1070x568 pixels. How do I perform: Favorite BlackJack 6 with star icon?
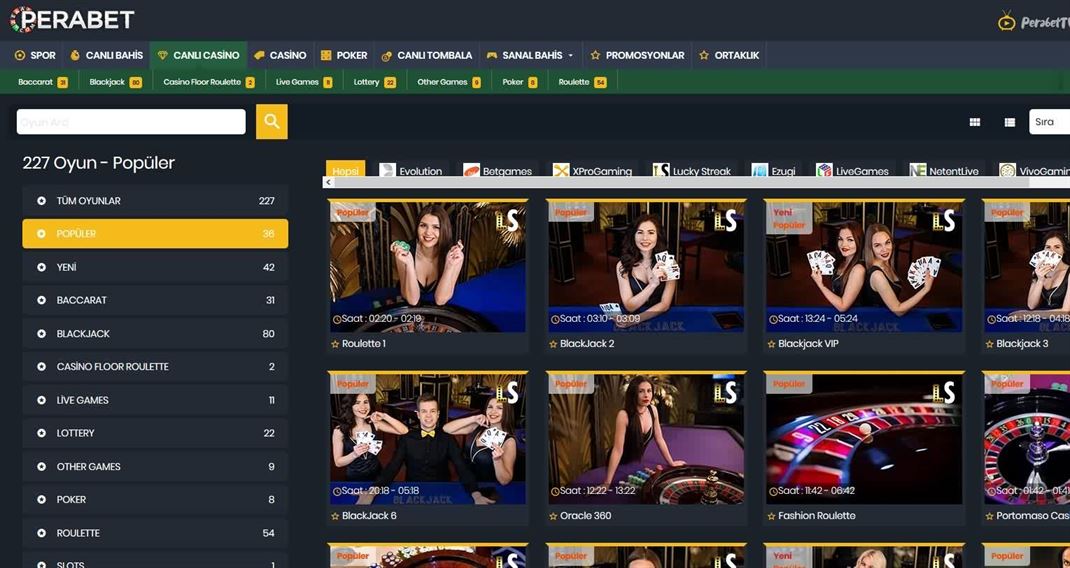[335, 516]
